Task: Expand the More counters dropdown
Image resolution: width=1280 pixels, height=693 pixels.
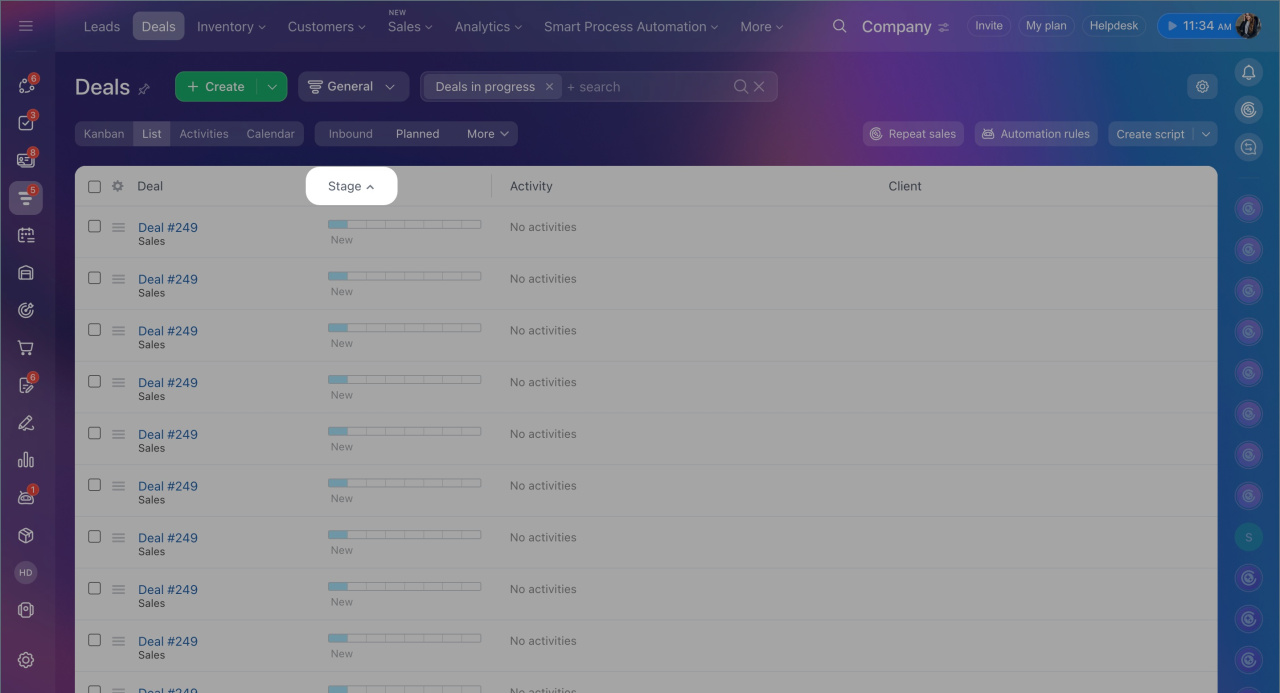Action: pos(488,134)
